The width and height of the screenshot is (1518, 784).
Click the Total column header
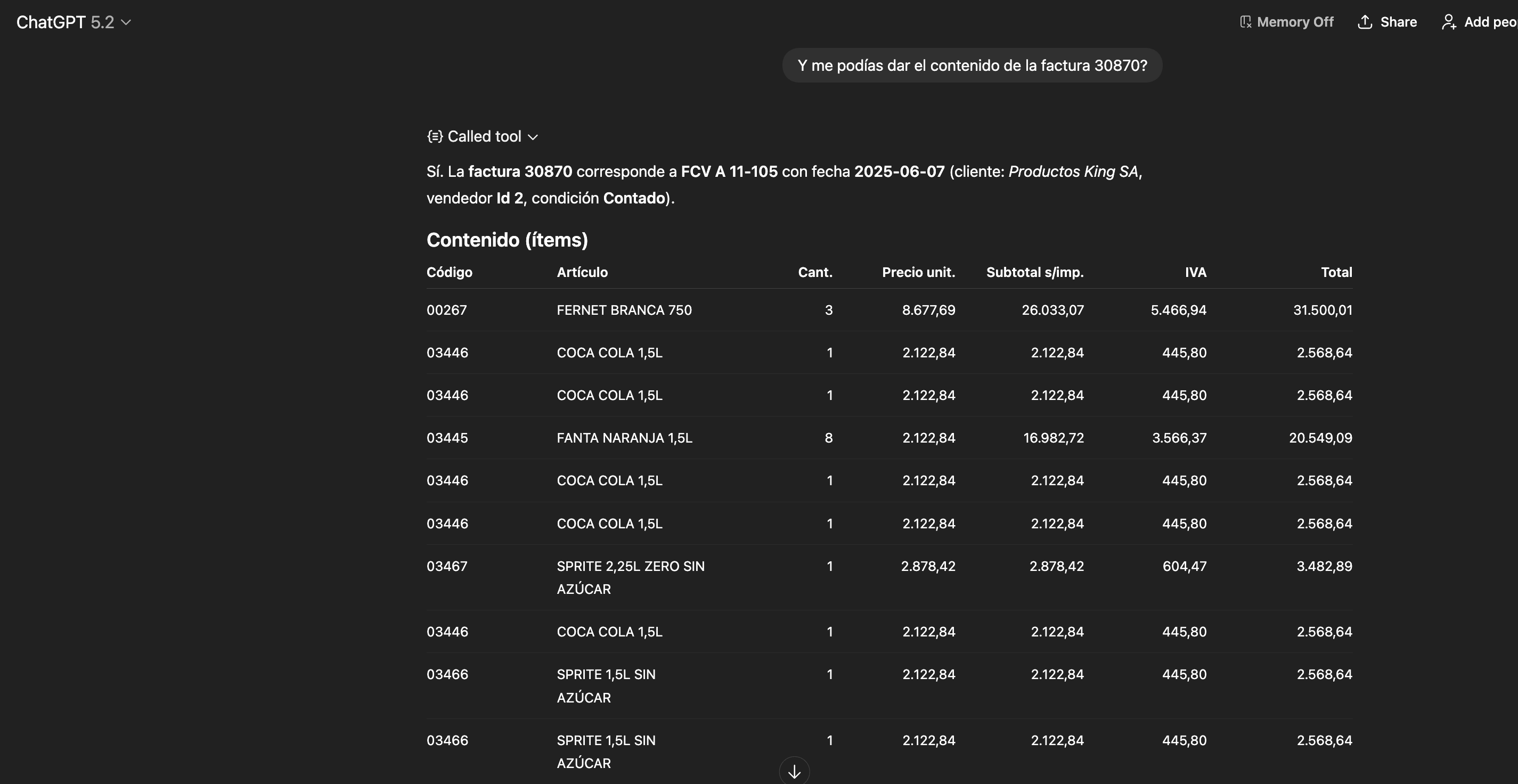[1336, 272]
